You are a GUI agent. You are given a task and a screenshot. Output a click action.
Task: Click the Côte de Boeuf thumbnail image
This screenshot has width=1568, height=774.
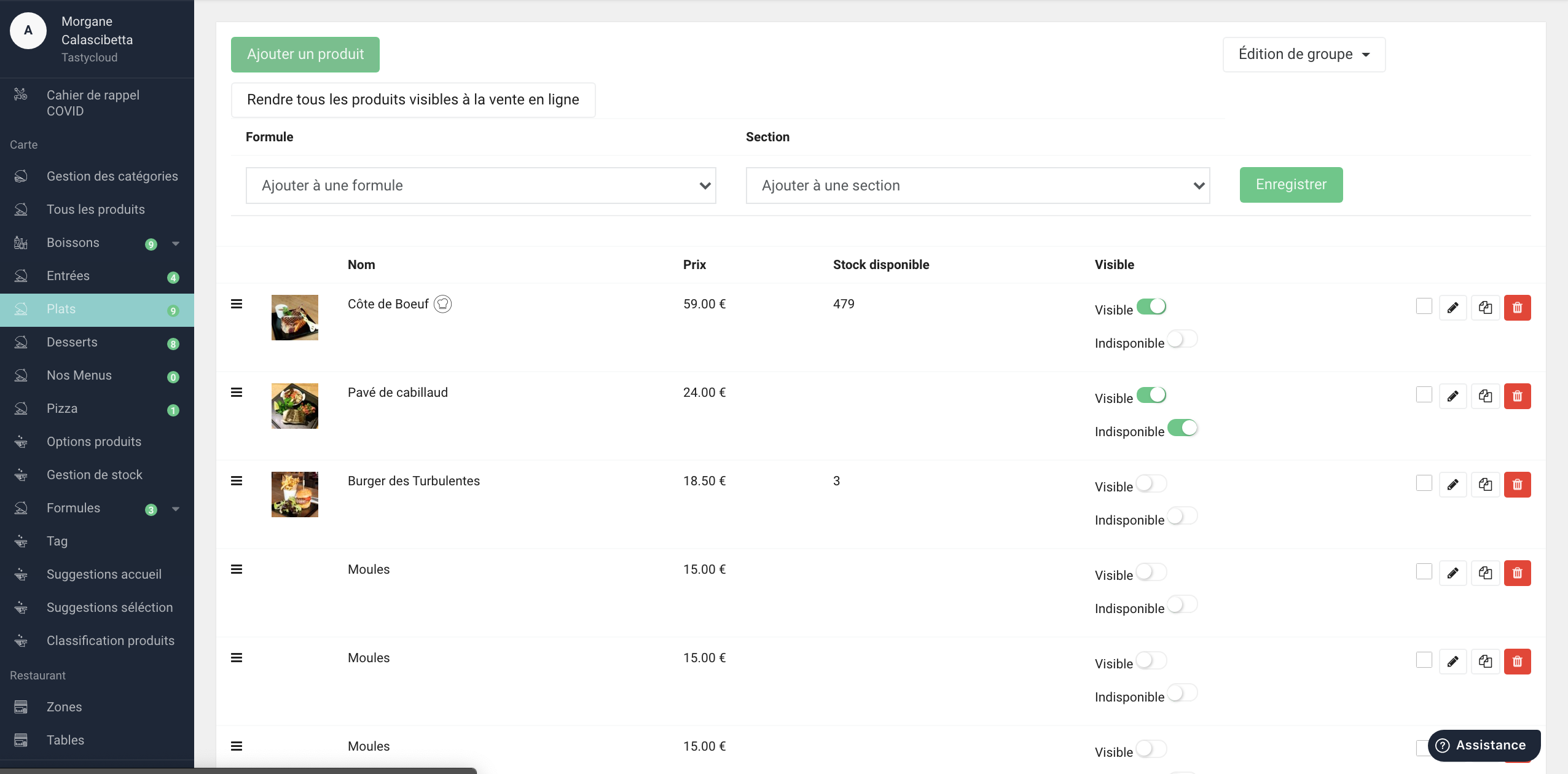point(295,318)
